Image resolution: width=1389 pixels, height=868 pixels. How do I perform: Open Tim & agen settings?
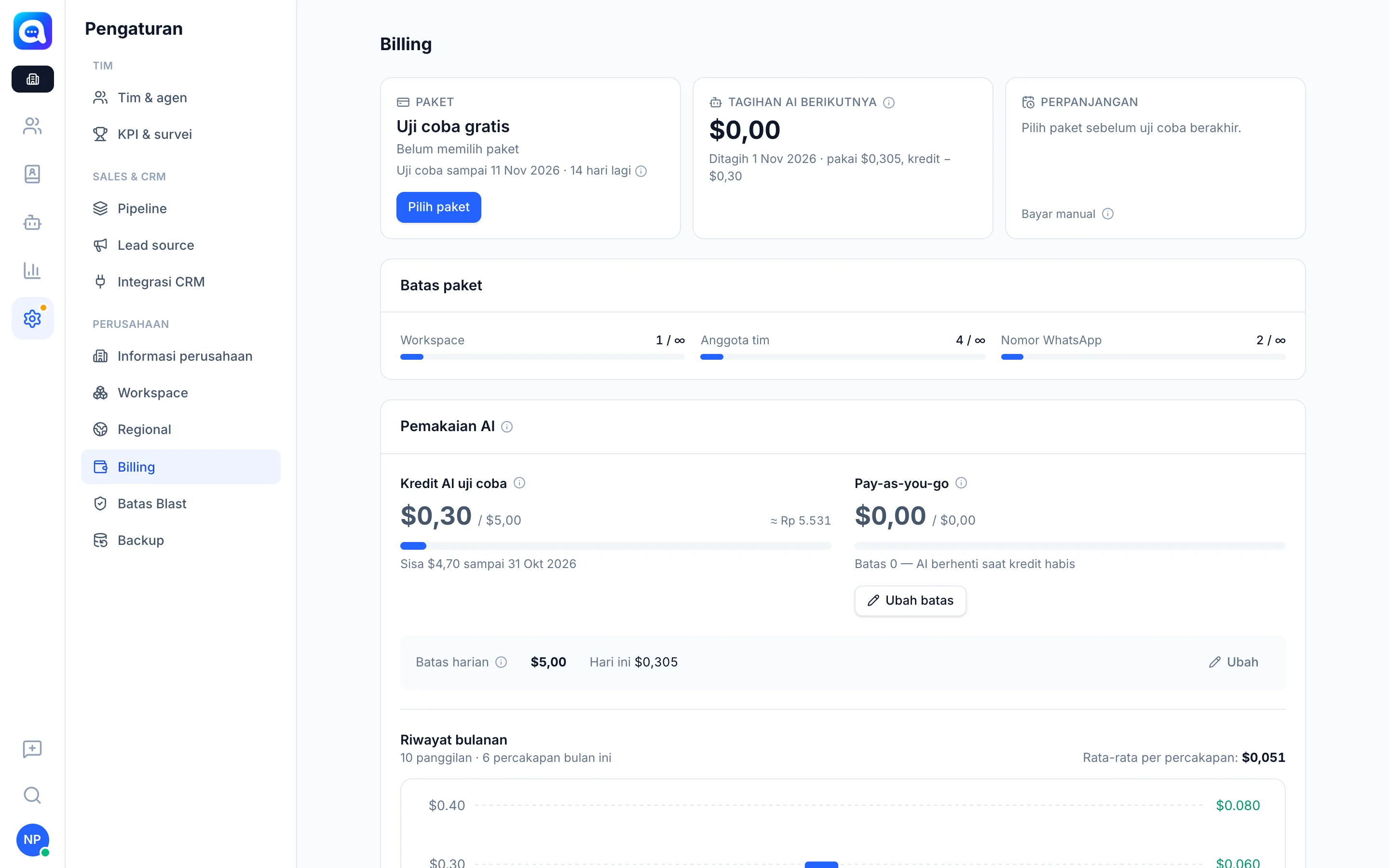pos(181,97)
